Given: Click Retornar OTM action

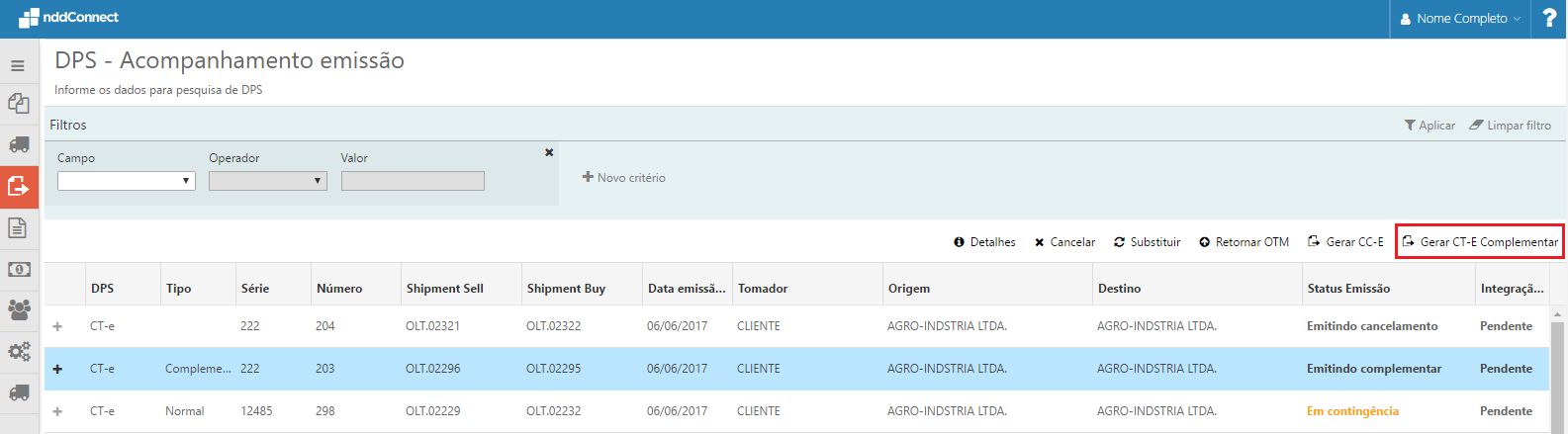Looking at the screenshot, I should (x=1244, y=242).
